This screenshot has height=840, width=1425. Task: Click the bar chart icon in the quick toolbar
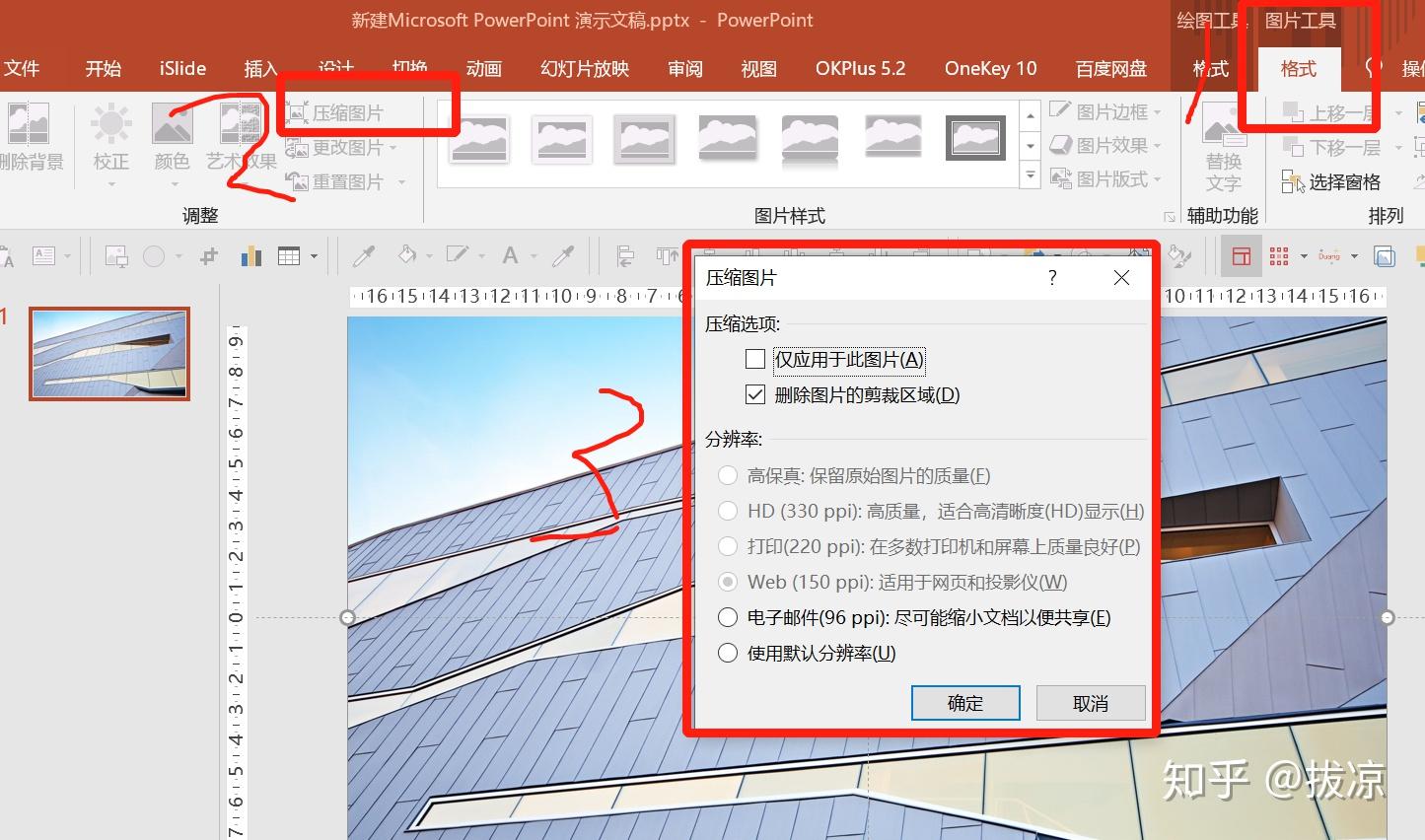click(250, 256)
